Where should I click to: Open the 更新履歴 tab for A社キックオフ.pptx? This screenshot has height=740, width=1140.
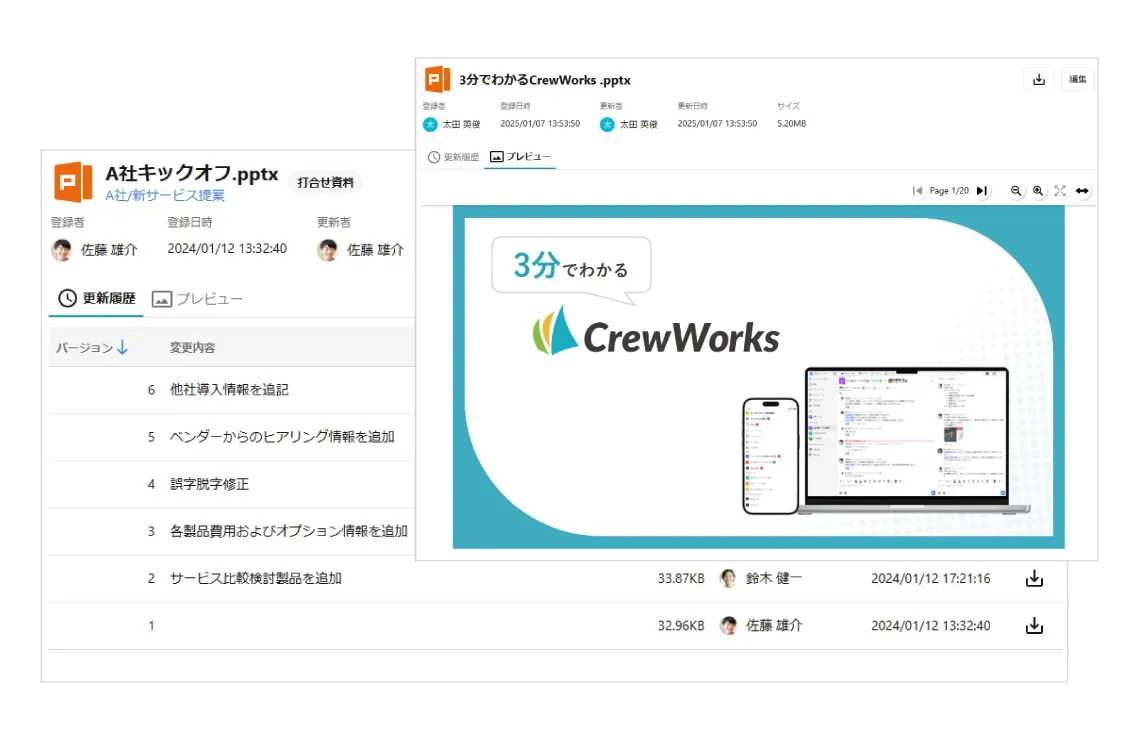[x=96, y=298]
